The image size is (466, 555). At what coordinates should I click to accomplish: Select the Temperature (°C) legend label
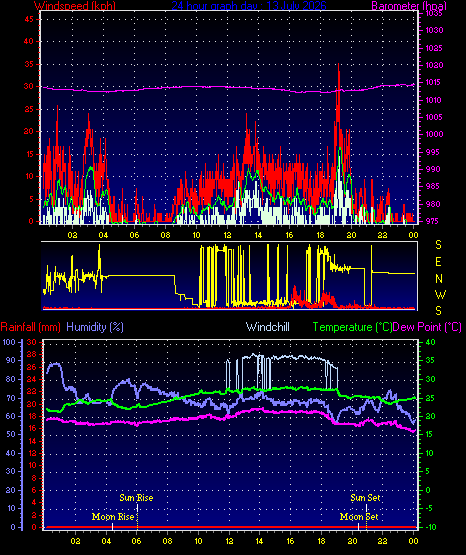pyautogui.click(x=352, y=327)
